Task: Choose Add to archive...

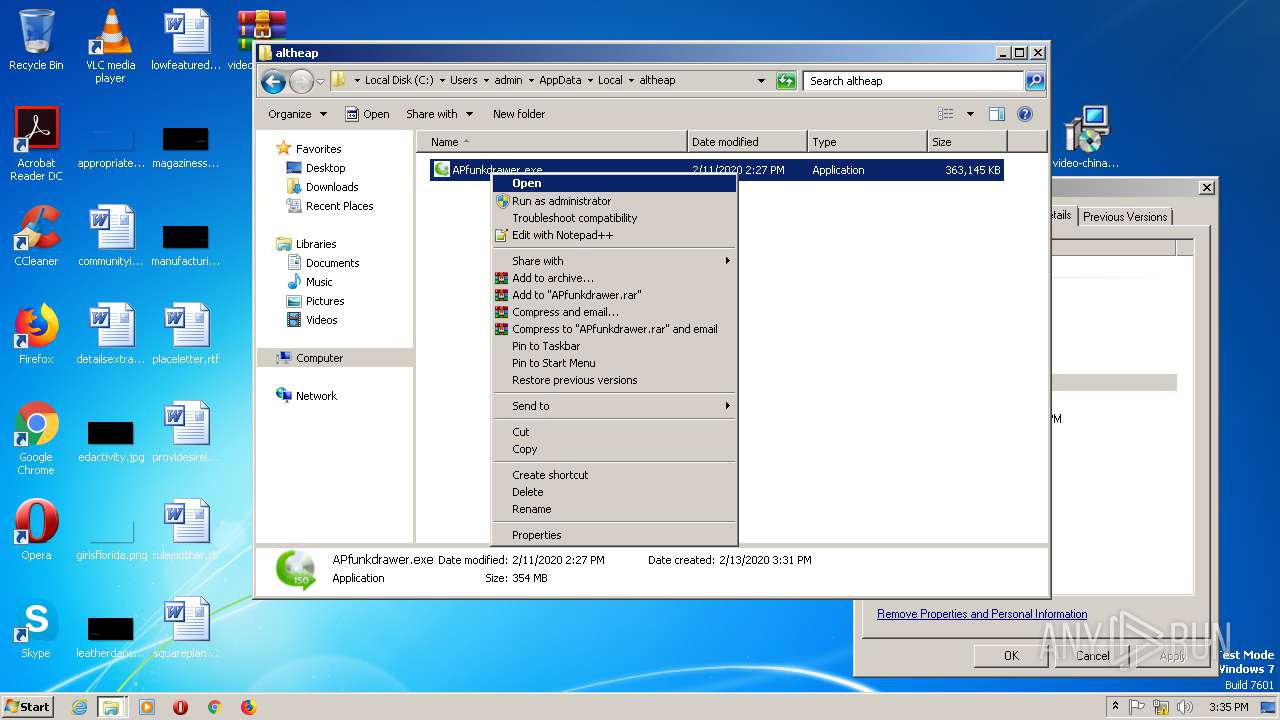Action: coord(614,278)
